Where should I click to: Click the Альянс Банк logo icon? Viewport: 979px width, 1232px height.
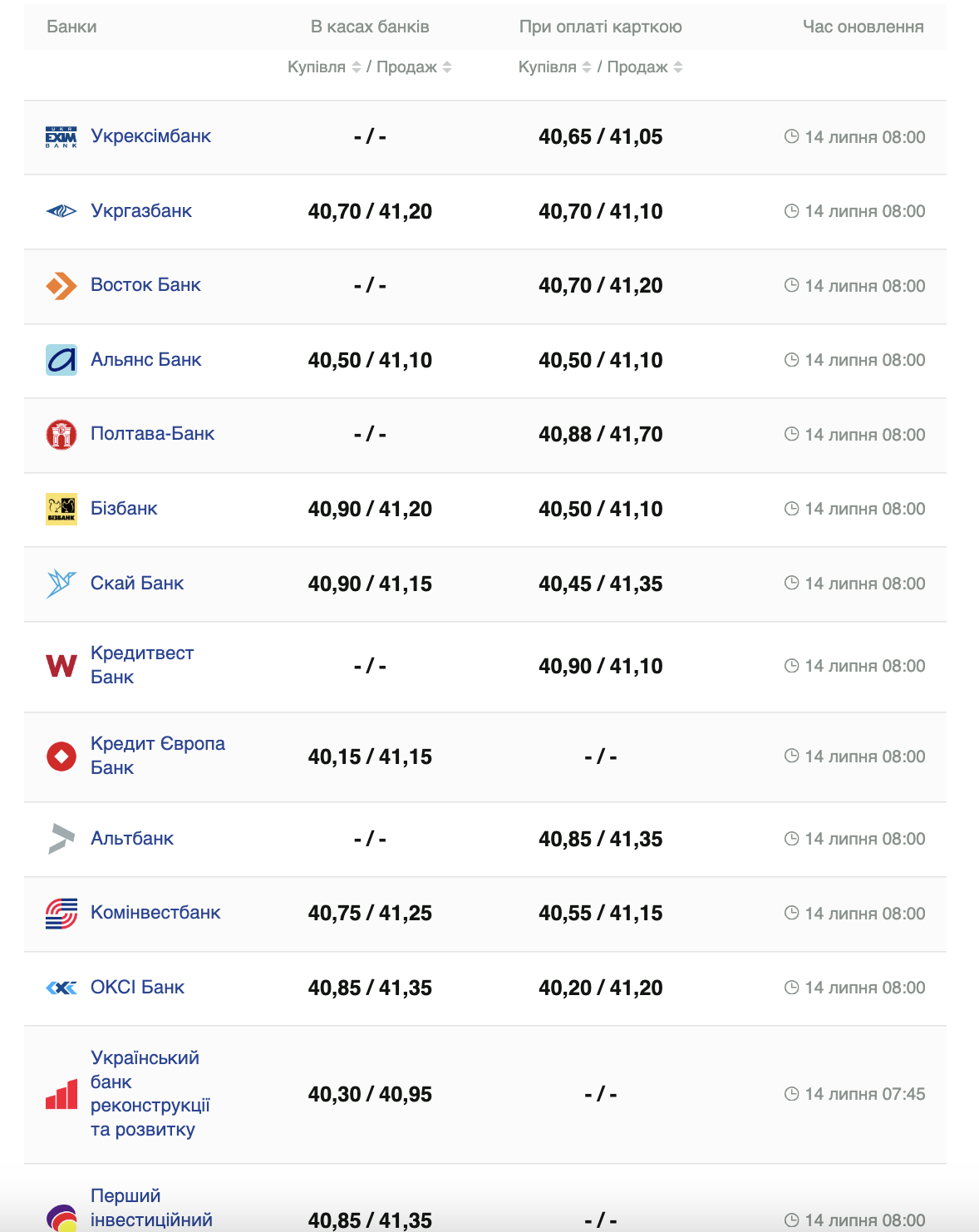pyautogui.click(x=61, y=360)
